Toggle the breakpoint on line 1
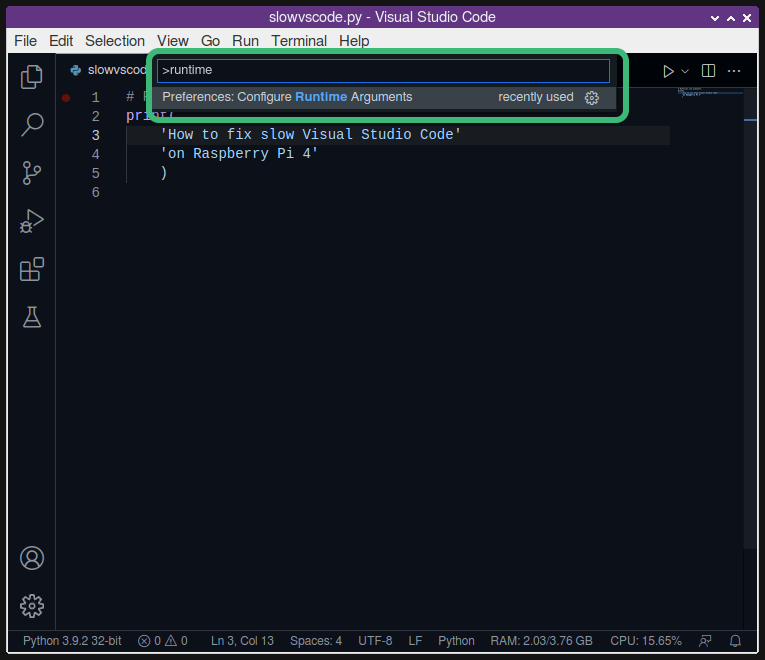Screen dimensions: 765x660 66,98
